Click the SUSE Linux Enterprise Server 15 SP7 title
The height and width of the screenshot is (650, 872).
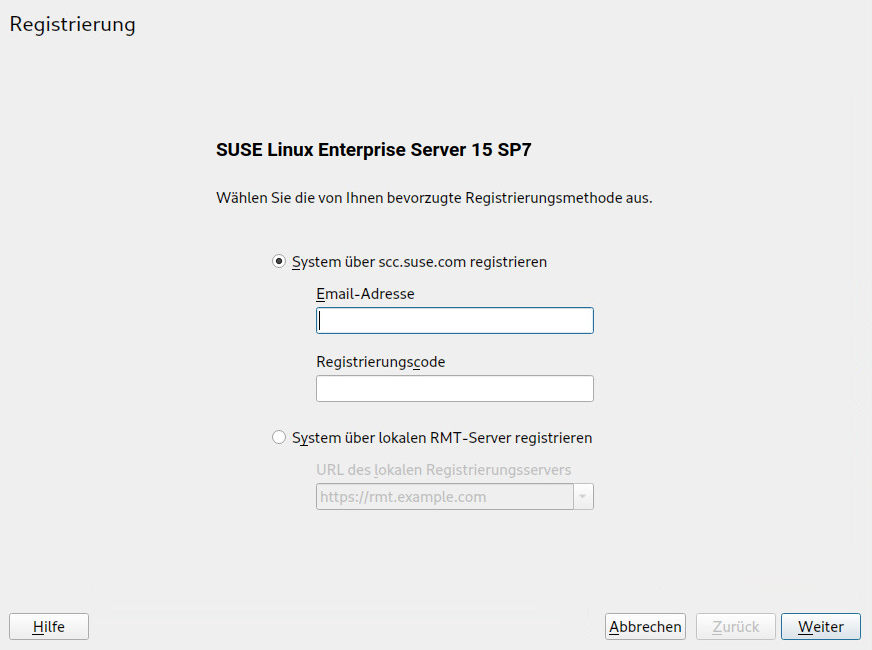pyautogui.click(x=374, y=150)
